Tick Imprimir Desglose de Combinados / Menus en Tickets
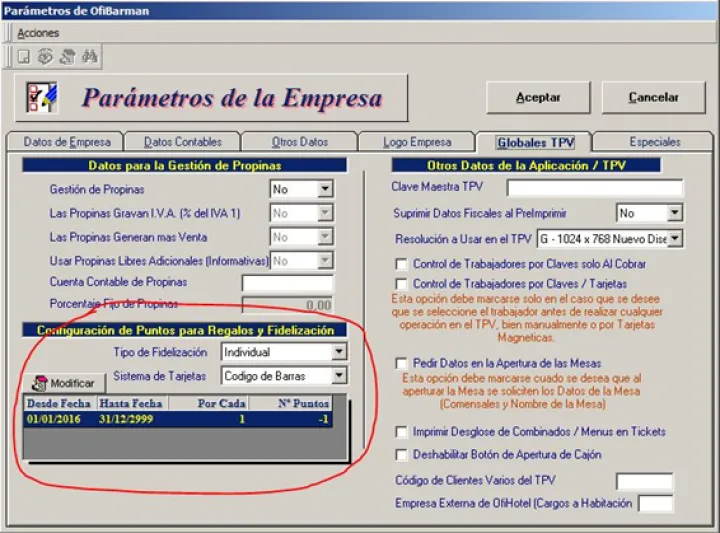The image size is (720, 533). tap(402, 432)
